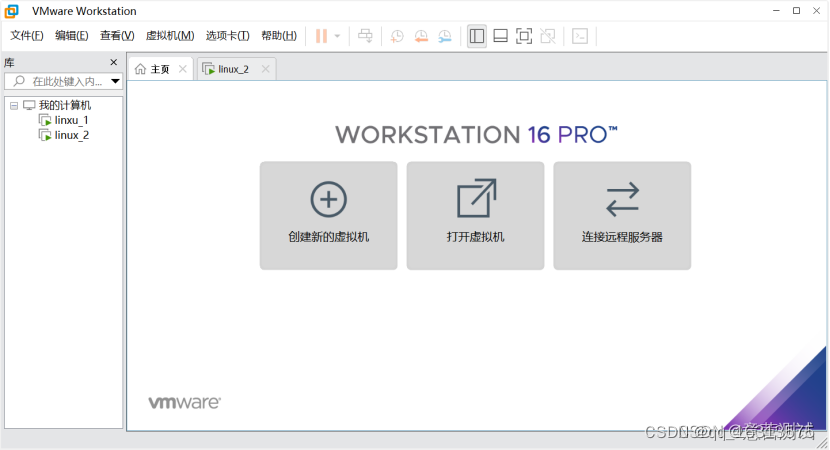The width and height of the screenshot is (830, 450).
Task: Collapse the 我的计算机 tree node
Action: click(14, 106)
